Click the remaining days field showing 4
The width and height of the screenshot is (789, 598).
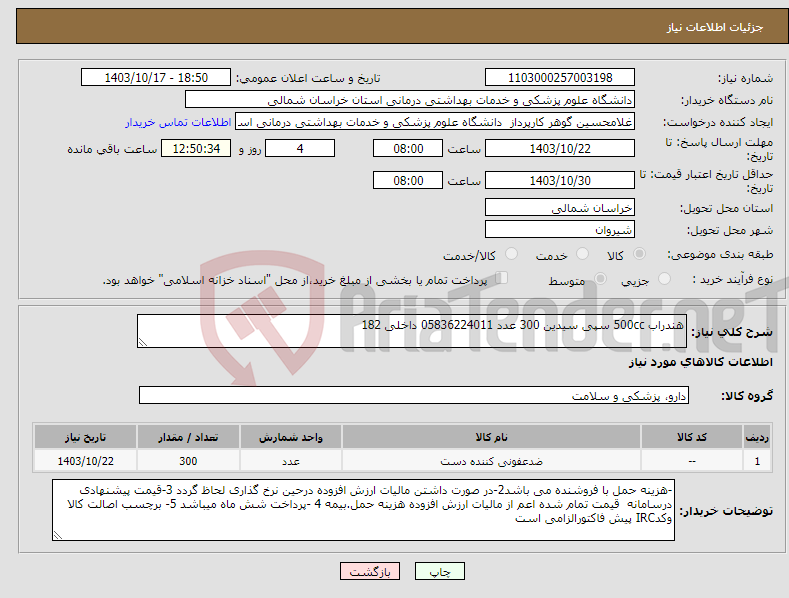[x=300, y=148]
